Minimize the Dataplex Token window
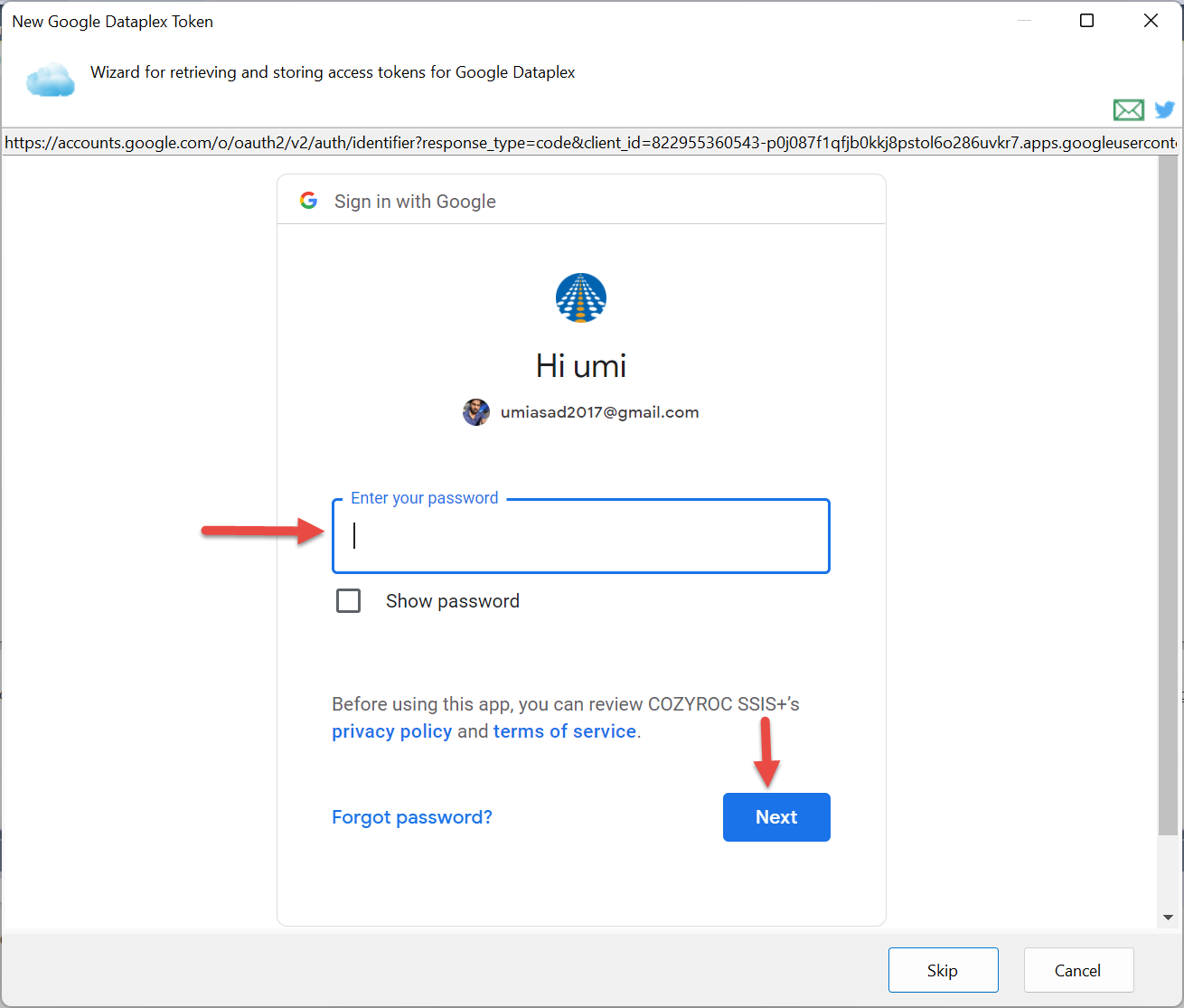 pyautogui.click(x=1024, y=21)
